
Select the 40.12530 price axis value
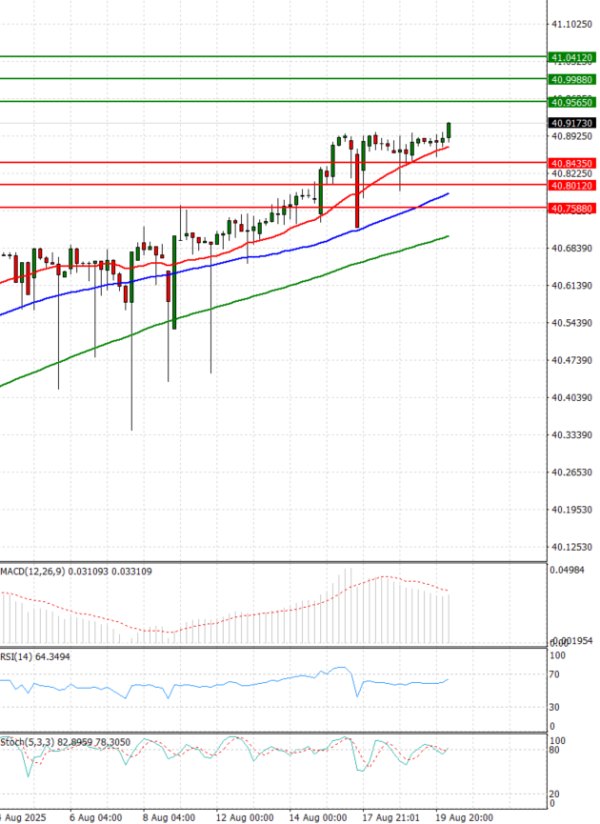(570, 547)
